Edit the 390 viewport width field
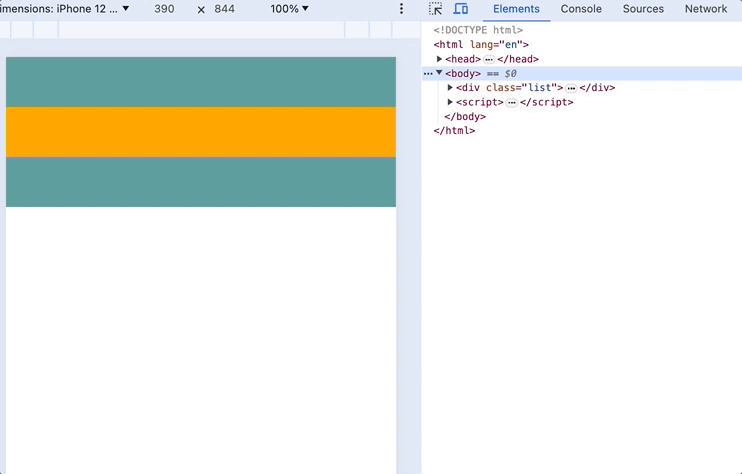The image size is (742, 474). tap(164, 9)
